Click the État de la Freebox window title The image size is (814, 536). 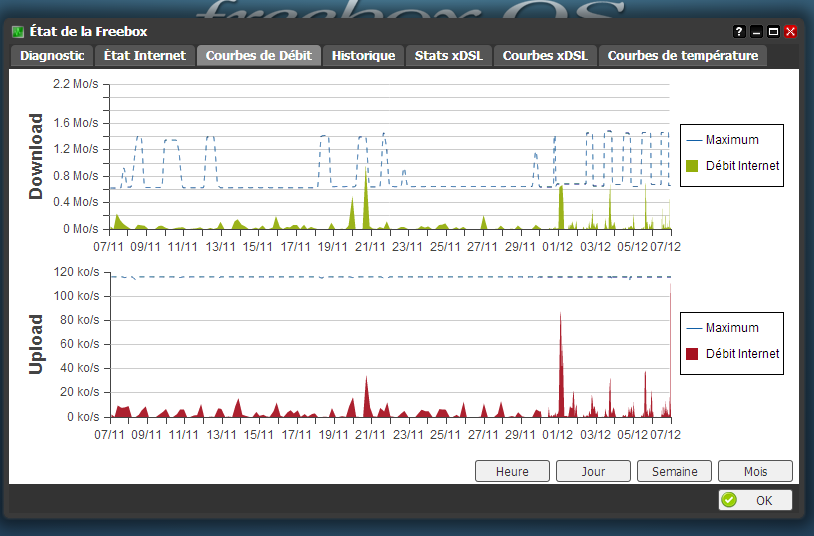point(88,32)
